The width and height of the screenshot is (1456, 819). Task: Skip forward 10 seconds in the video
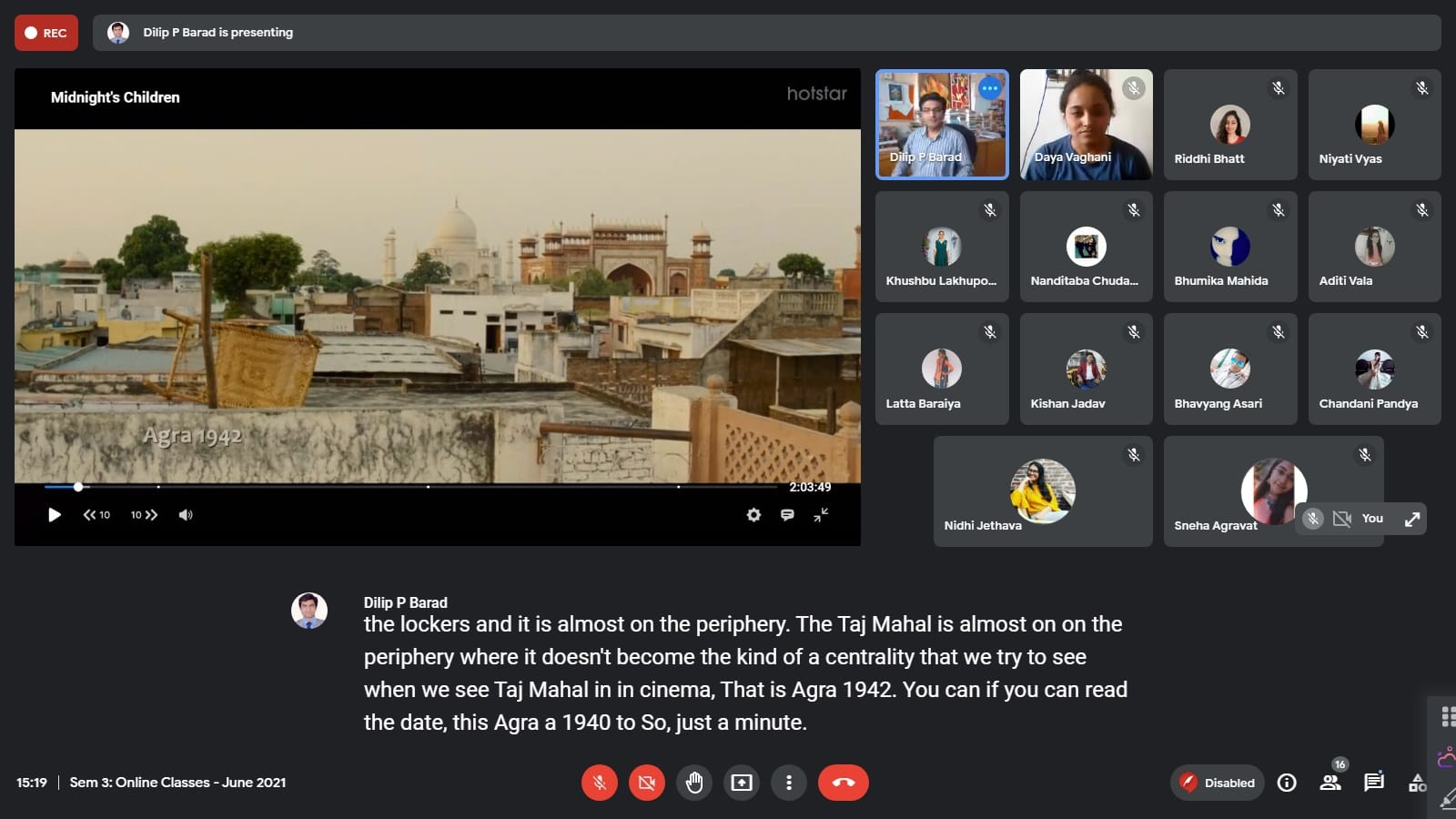tap(144, 515)
